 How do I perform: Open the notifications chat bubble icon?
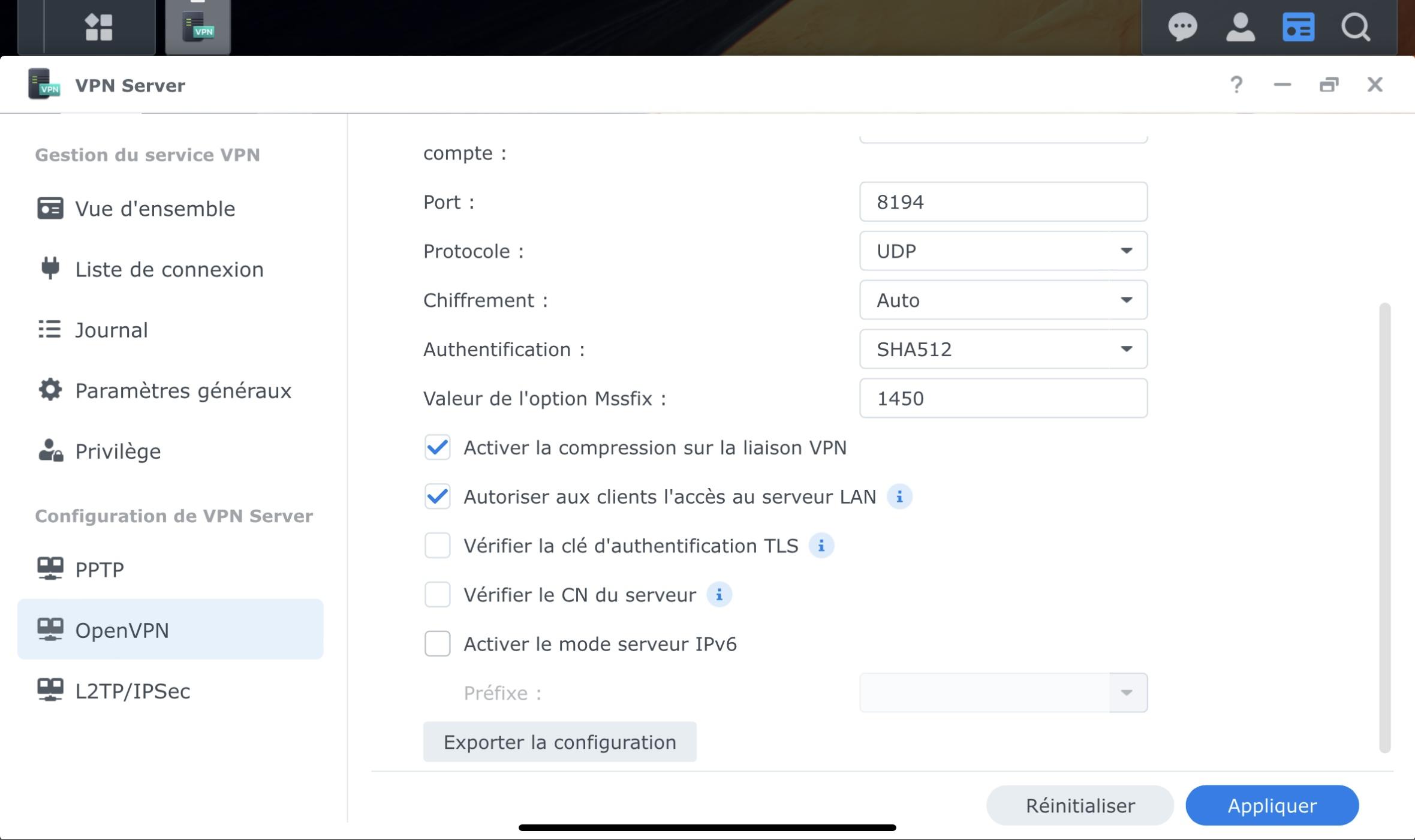pos(1182,28)
